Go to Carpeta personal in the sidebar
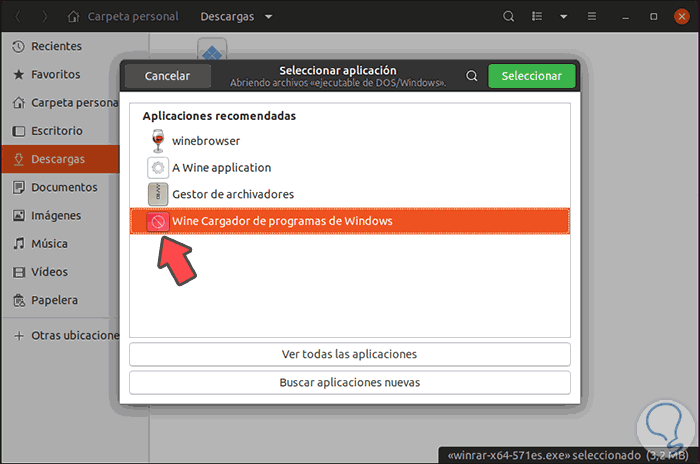The image size is (700, 464). 61,103
